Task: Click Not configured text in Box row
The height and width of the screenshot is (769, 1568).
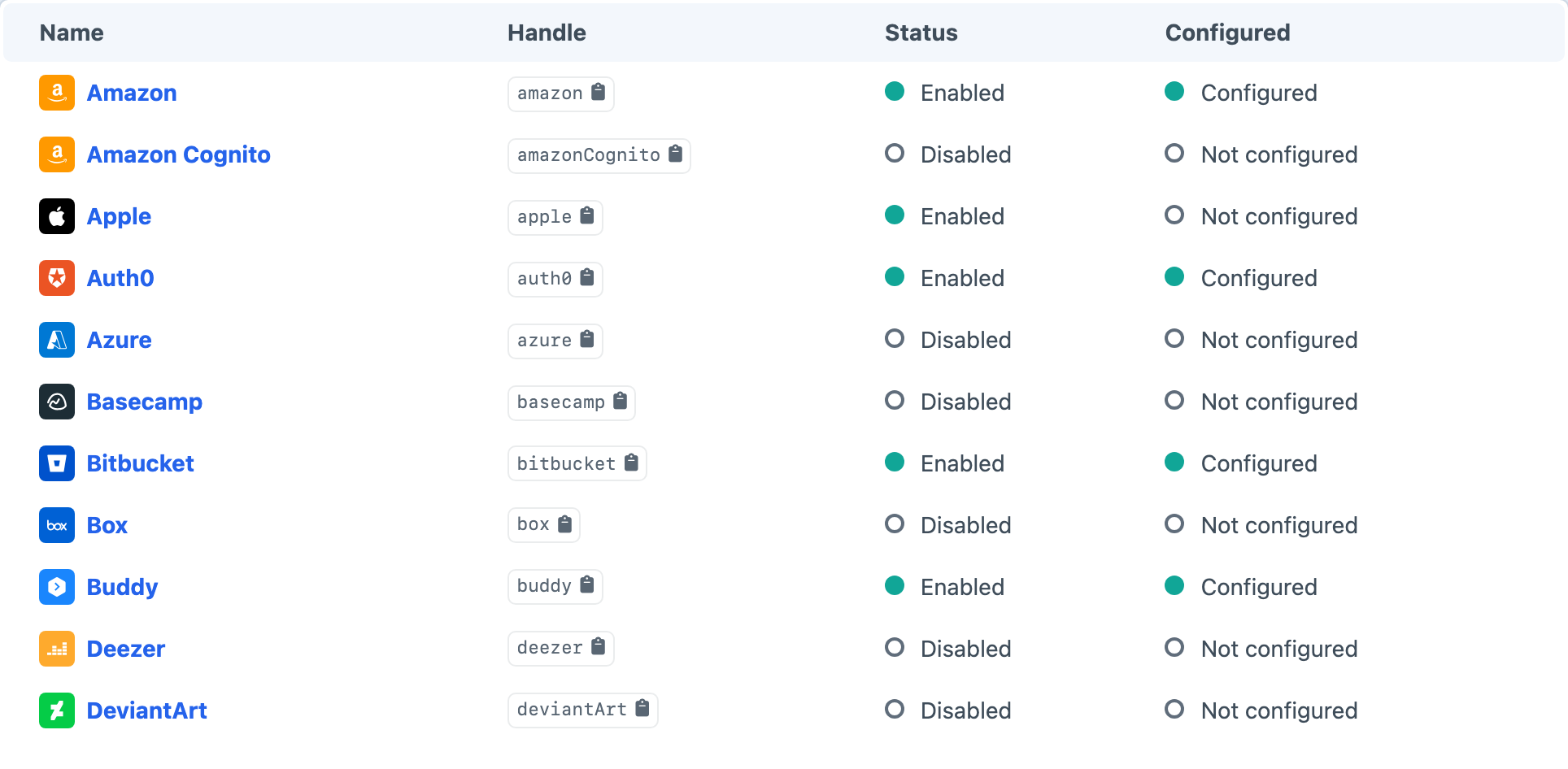Action: tap(1279, 525)
